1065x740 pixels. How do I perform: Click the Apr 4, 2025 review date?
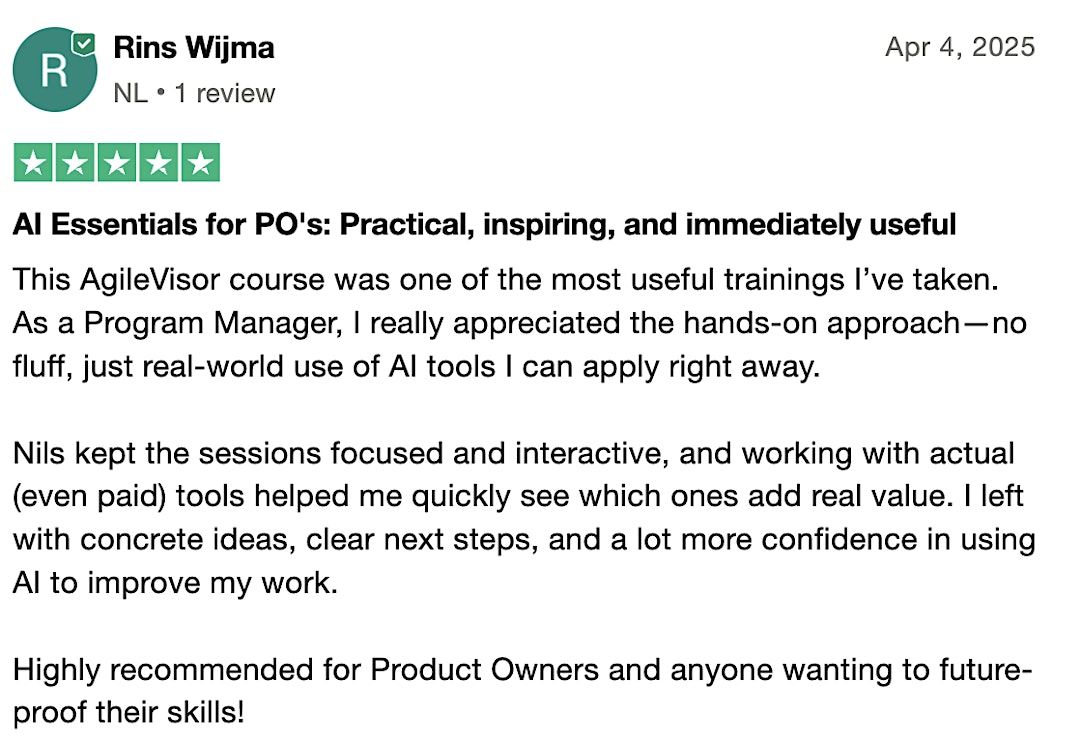click(960, 47)
